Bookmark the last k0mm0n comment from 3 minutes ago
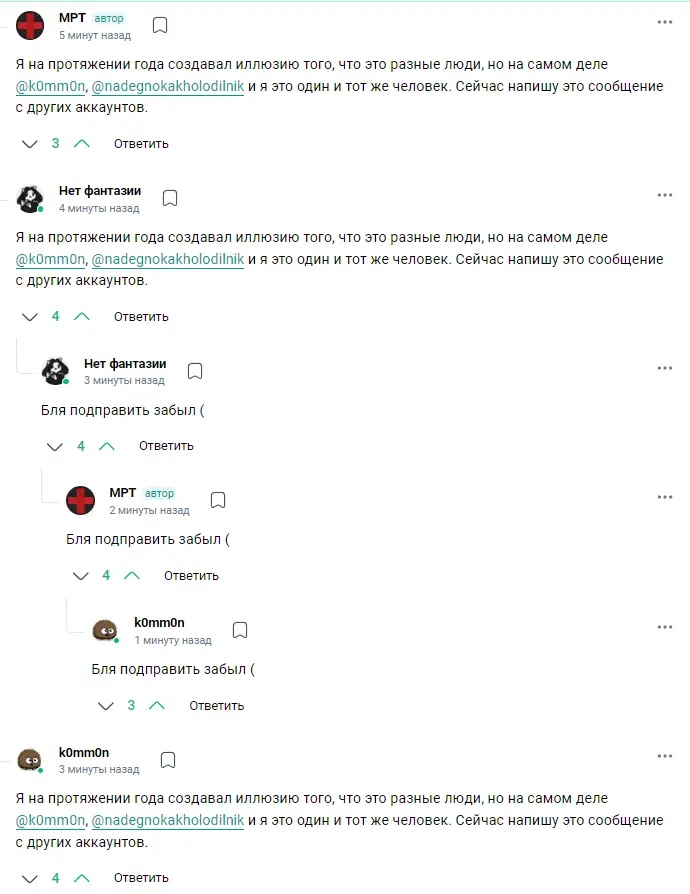690x894 pixels. 168,760
